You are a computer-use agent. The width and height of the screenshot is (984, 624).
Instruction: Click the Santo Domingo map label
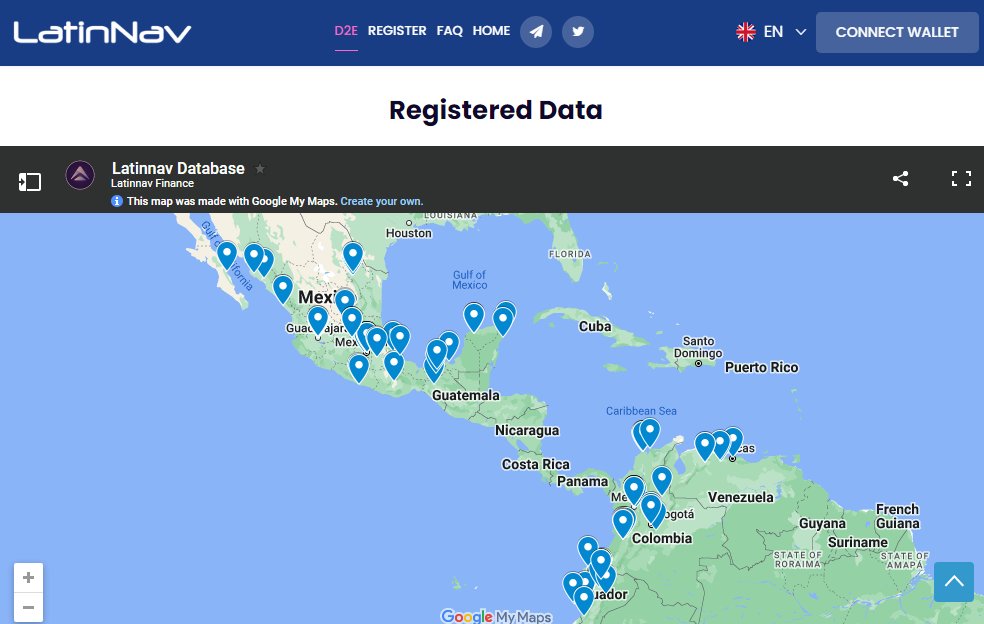pos(698,347)
